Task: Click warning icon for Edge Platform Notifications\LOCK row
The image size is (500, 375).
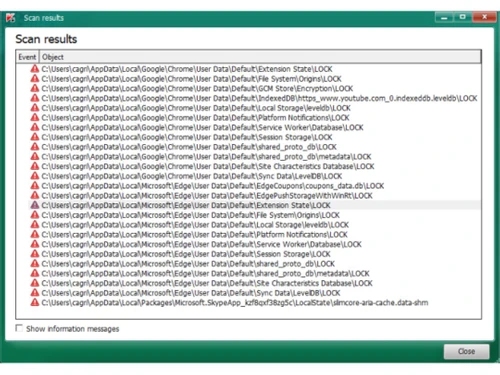Action: [x=35, y=234]
